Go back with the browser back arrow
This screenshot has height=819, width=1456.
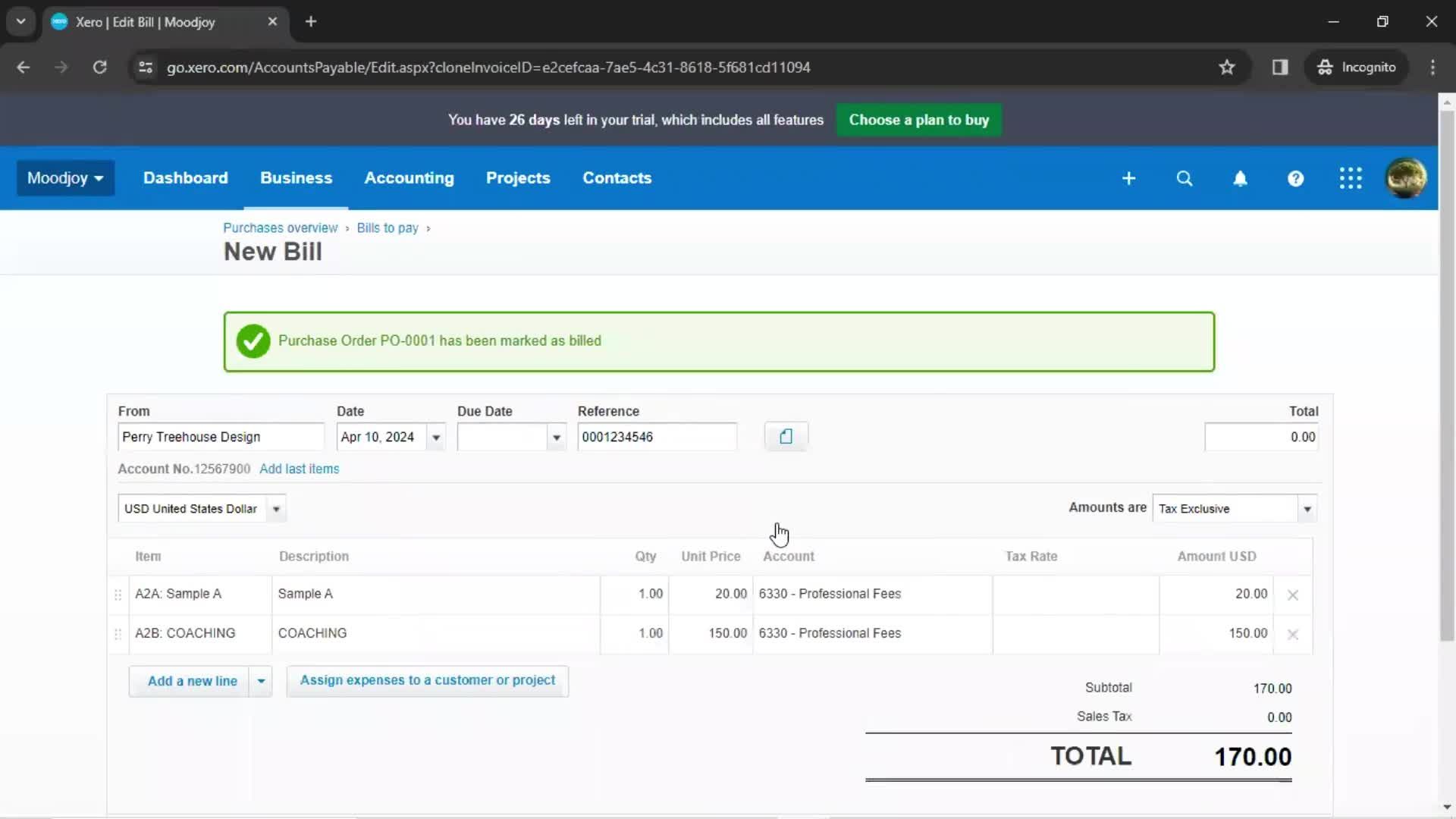click(x=23, y=67)
